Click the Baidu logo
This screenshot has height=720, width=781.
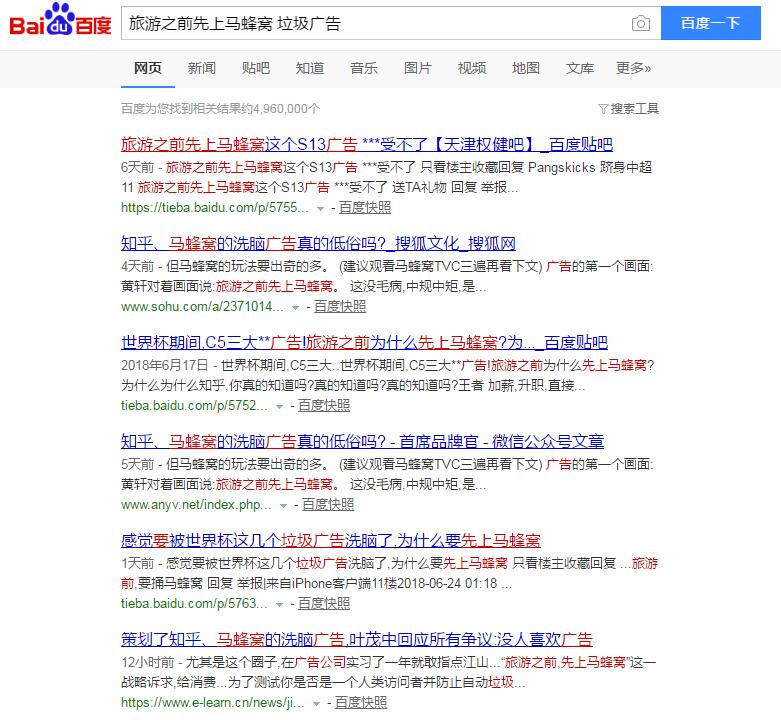[60, 19]
